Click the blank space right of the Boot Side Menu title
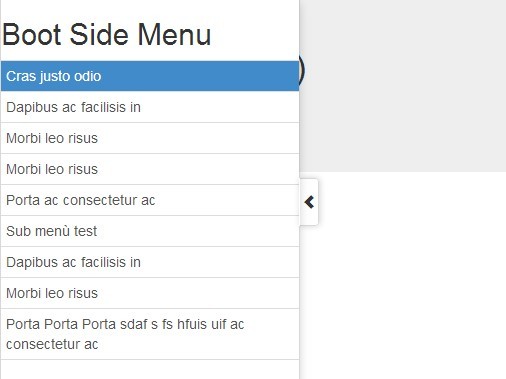Image resolution: width=506 pixels, height=379 pixels. (x=255, y=35)
